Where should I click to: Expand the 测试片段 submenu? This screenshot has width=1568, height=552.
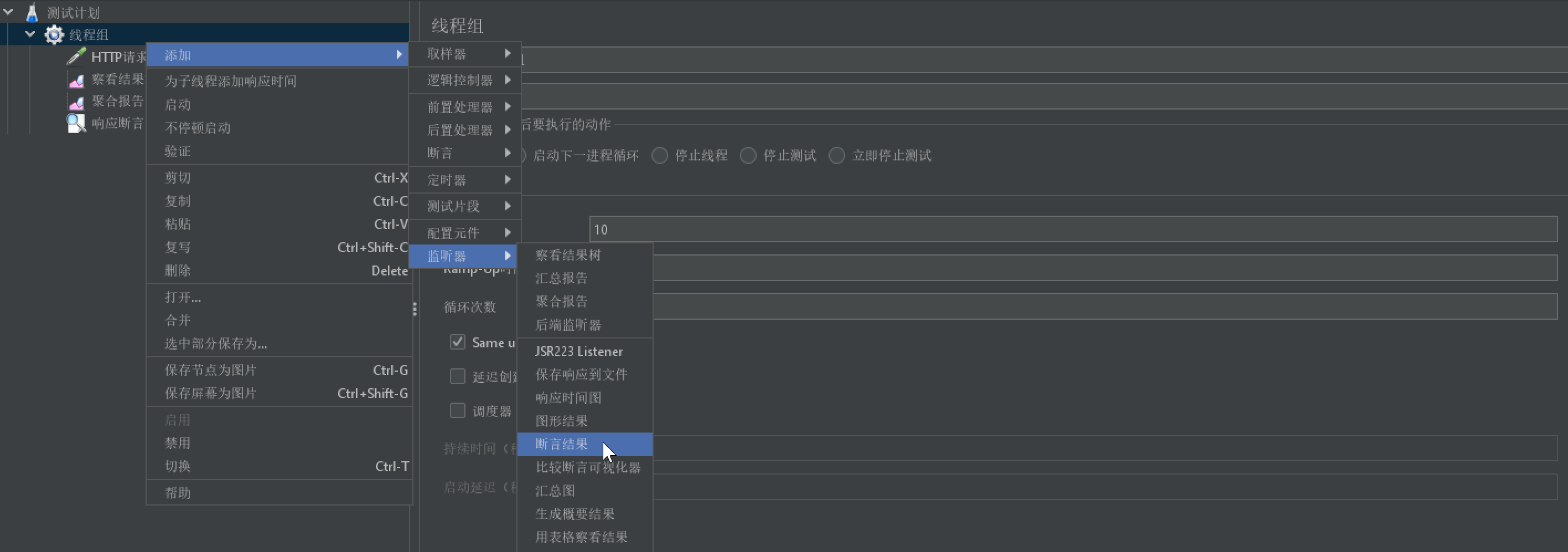[x=465, y=206]
